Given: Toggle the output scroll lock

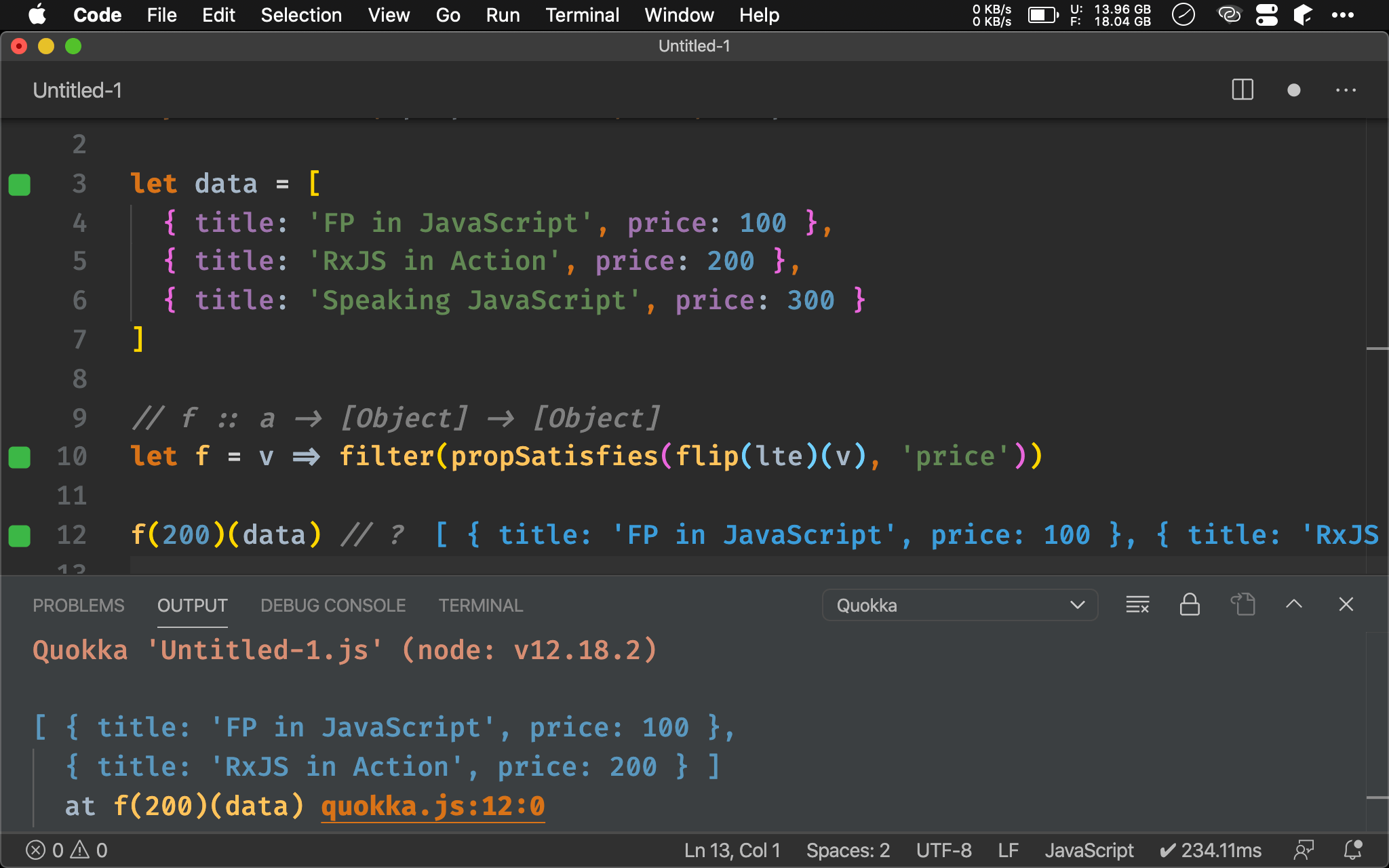Looking at the screenshot, I should click(x=1190, y=604).
